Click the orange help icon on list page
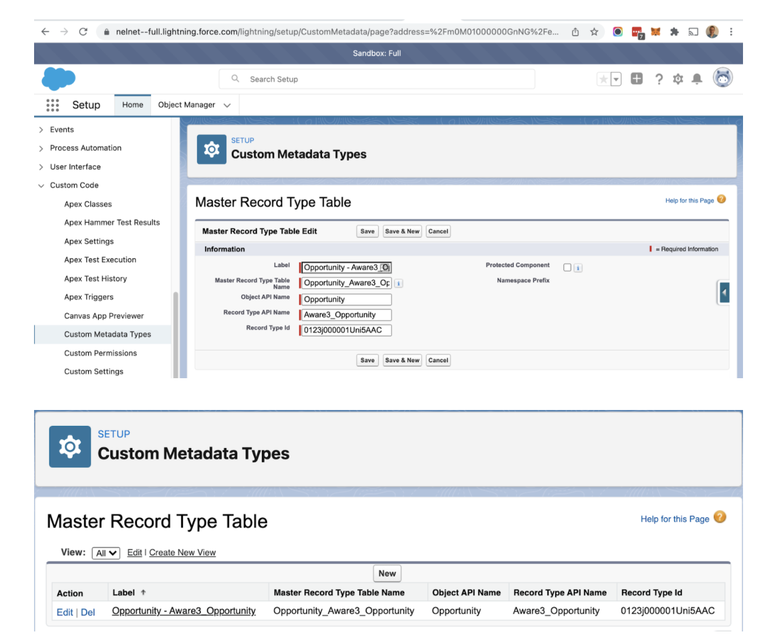 coord(720,517)
